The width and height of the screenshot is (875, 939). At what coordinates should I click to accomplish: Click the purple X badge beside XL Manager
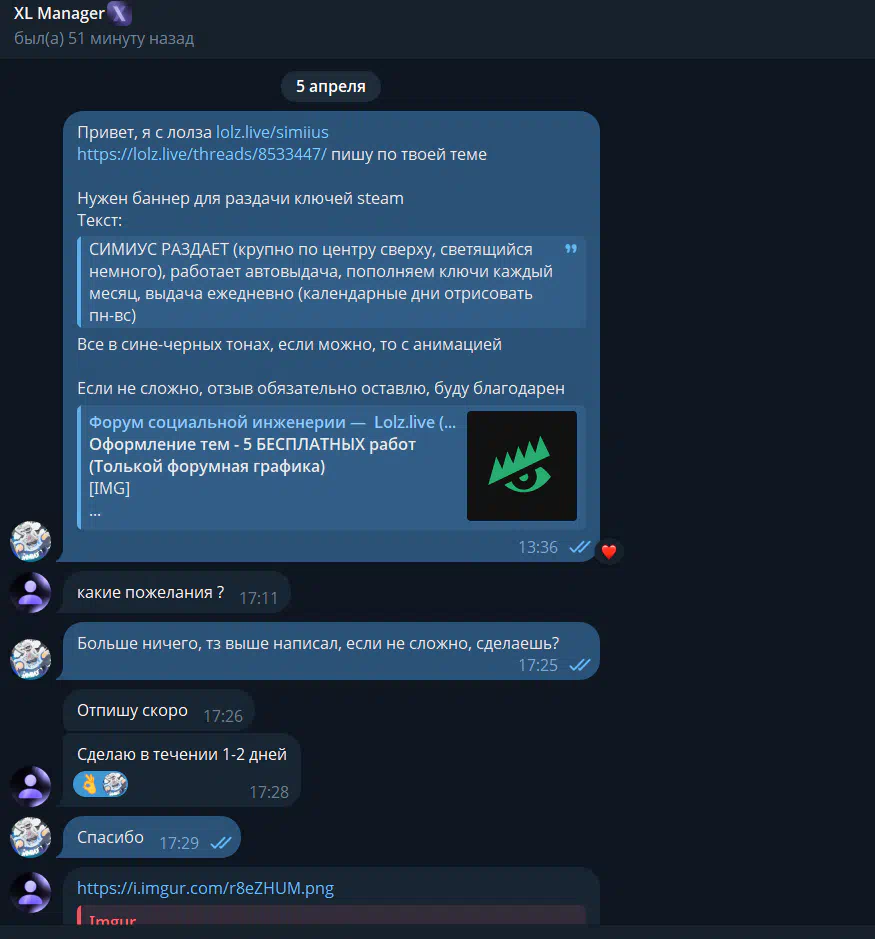coord(119,13)
